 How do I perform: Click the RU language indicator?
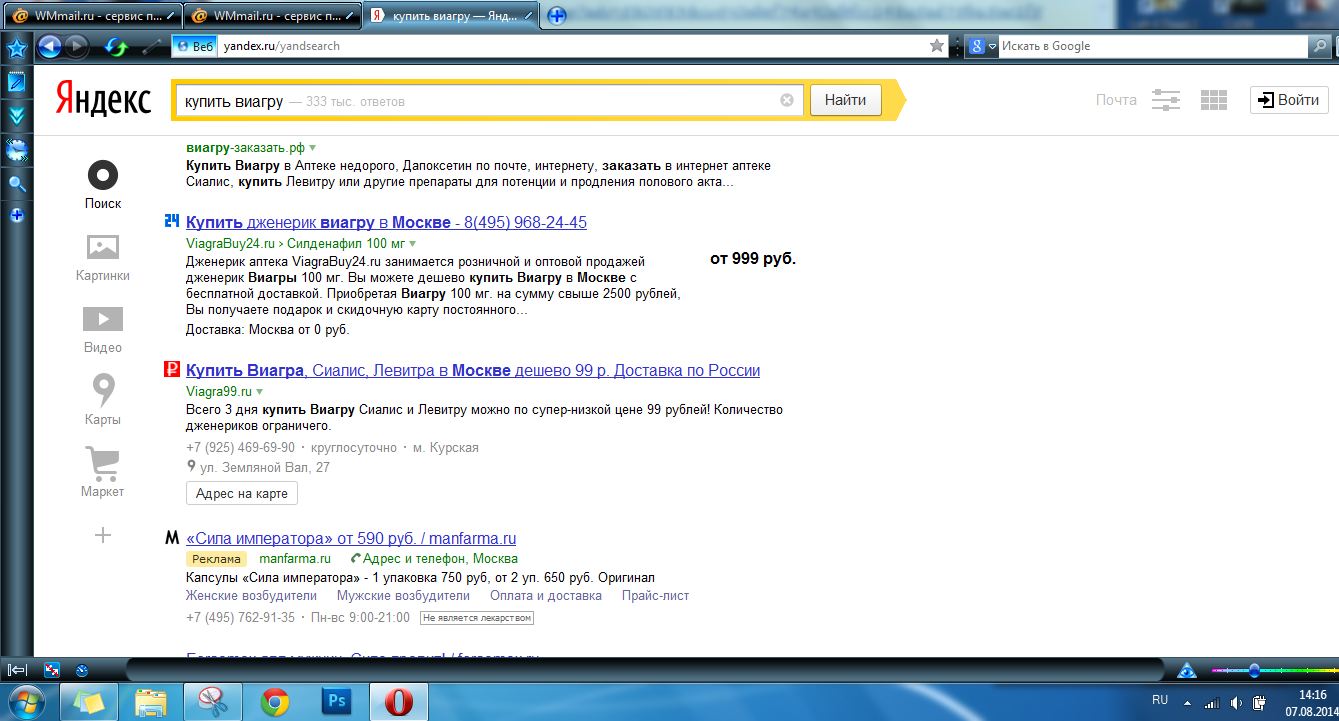coord(1160,702)
